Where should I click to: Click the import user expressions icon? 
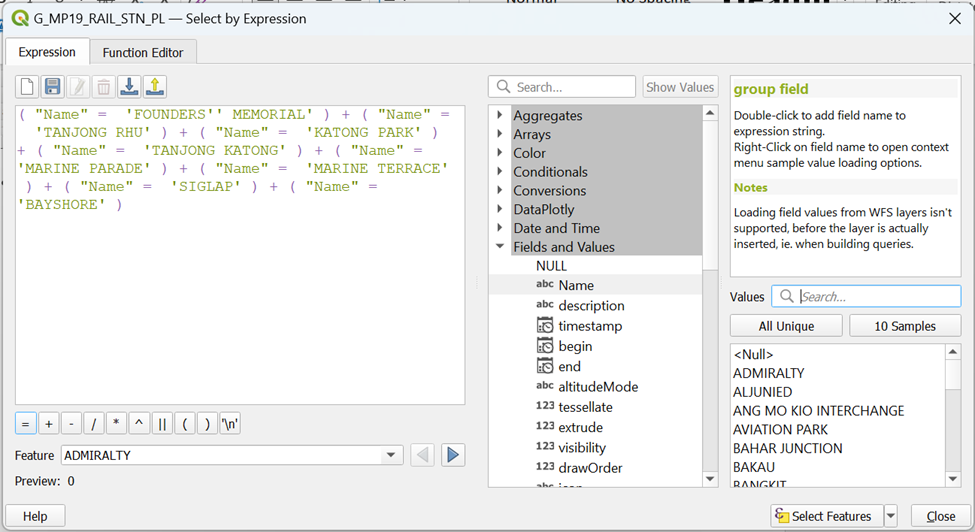tap(129, 87)
